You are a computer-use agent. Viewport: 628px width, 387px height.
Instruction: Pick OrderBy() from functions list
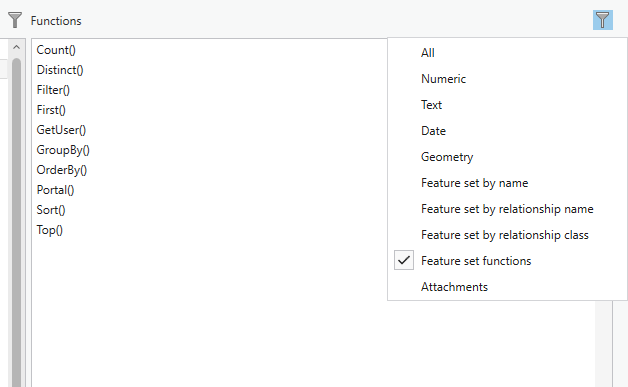(x=62, y=170)
